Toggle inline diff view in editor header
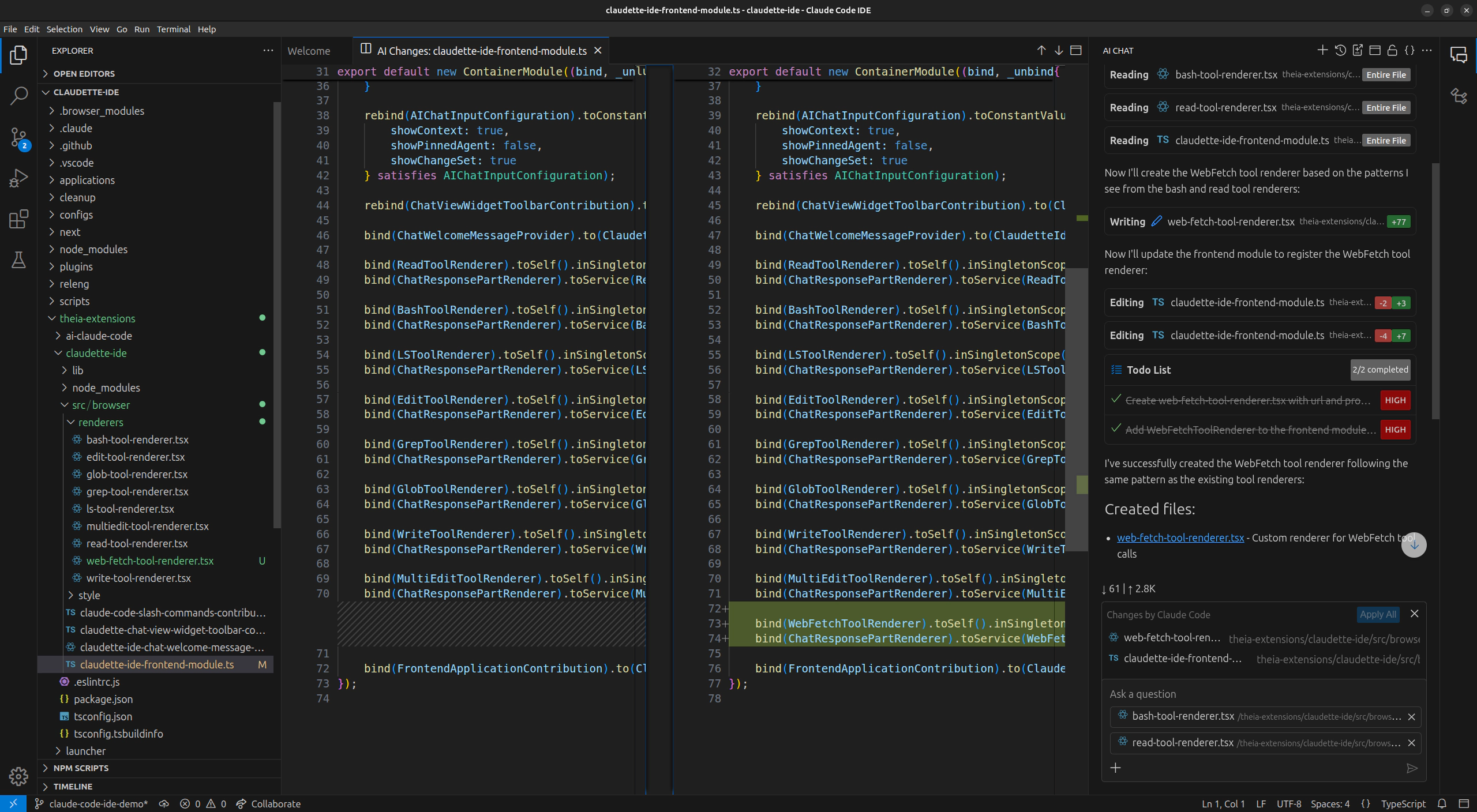The width and height of the screenshot is (1477, 812). coord(1075,50)
